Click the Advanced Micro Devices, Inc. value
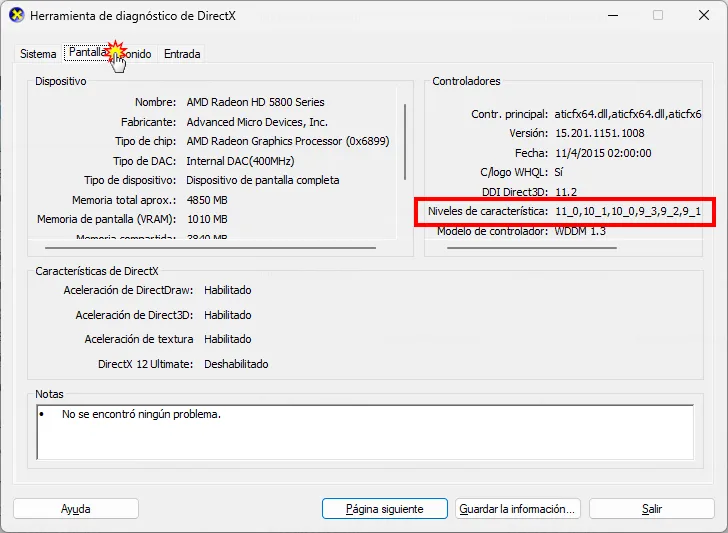The image size is (728, 533). pyautogui.click(x=257, y=122)
